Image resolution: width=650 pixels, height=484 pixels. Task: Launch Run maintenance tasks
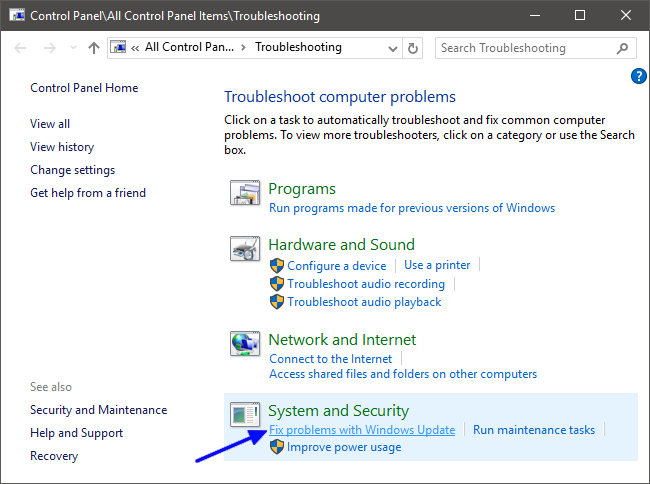click(x=534, y=430)
